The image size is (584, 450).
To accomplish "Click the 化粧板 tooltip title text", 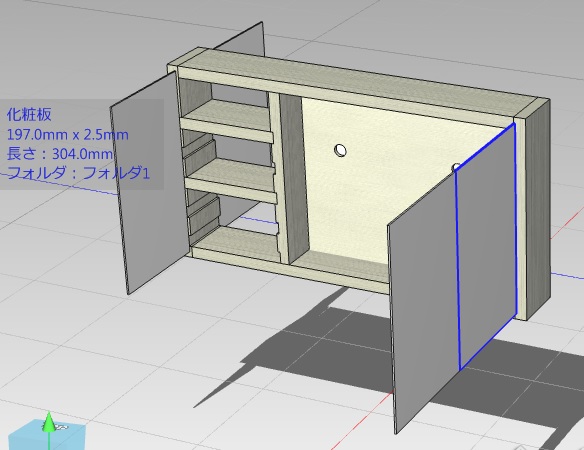I will pos(29,114).
